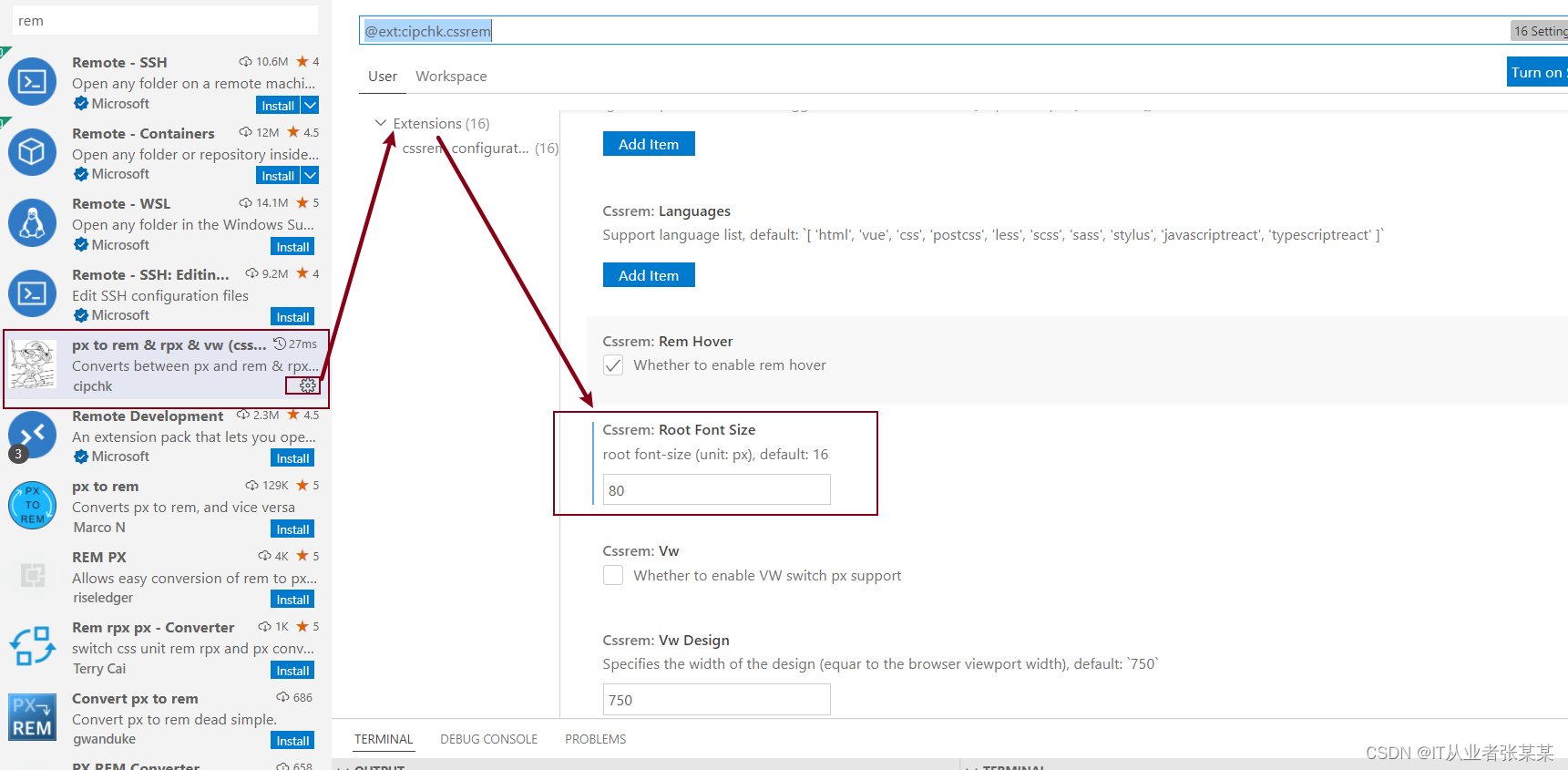Install the Remote - Containers extension

278,175
